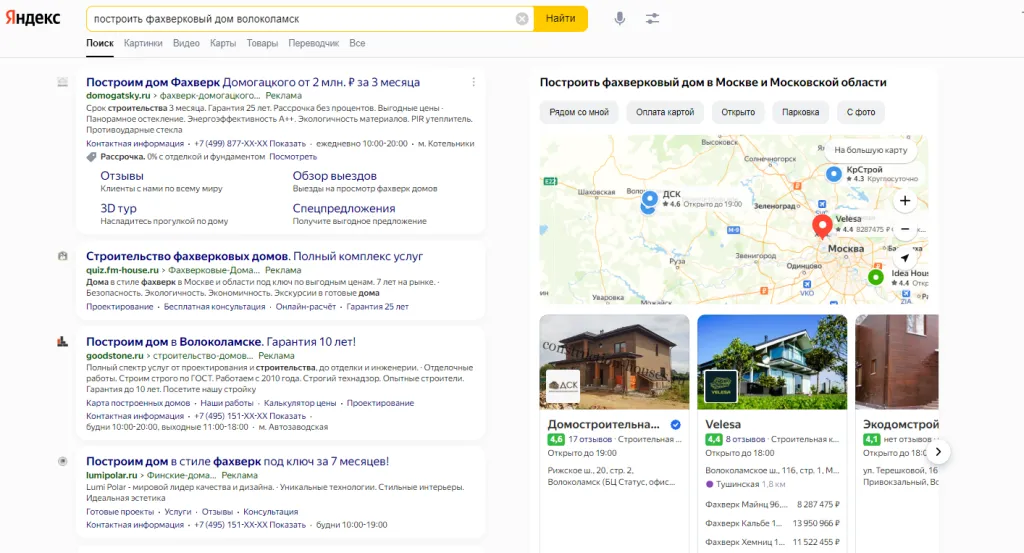Click Фахверк Кальбе price row
Screen dimensions: 1024x553
pos(772,524)
